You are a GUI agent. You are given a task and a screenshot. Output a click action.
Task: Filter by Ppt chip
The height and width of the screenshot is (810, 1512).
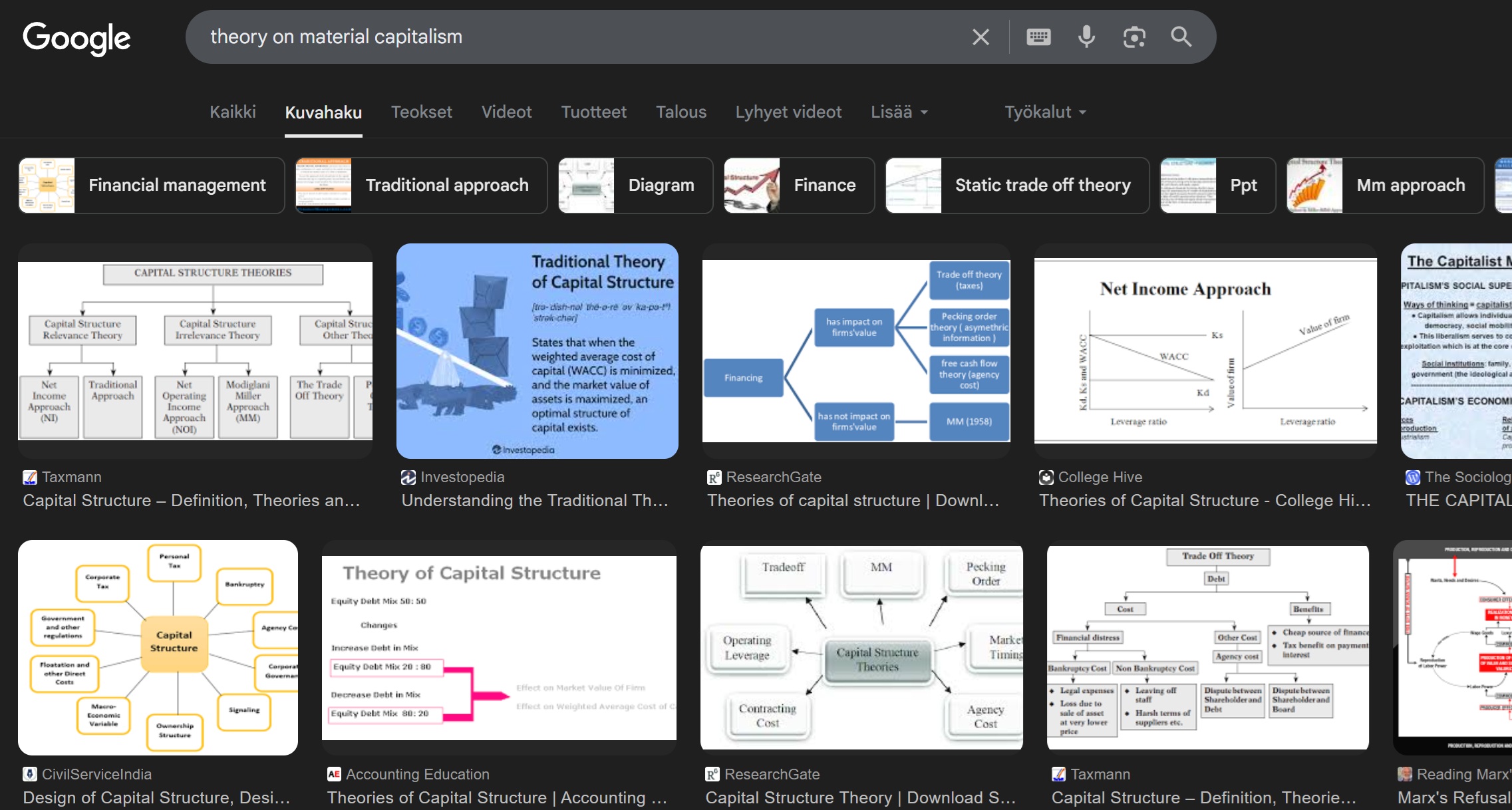[1218, 186]
